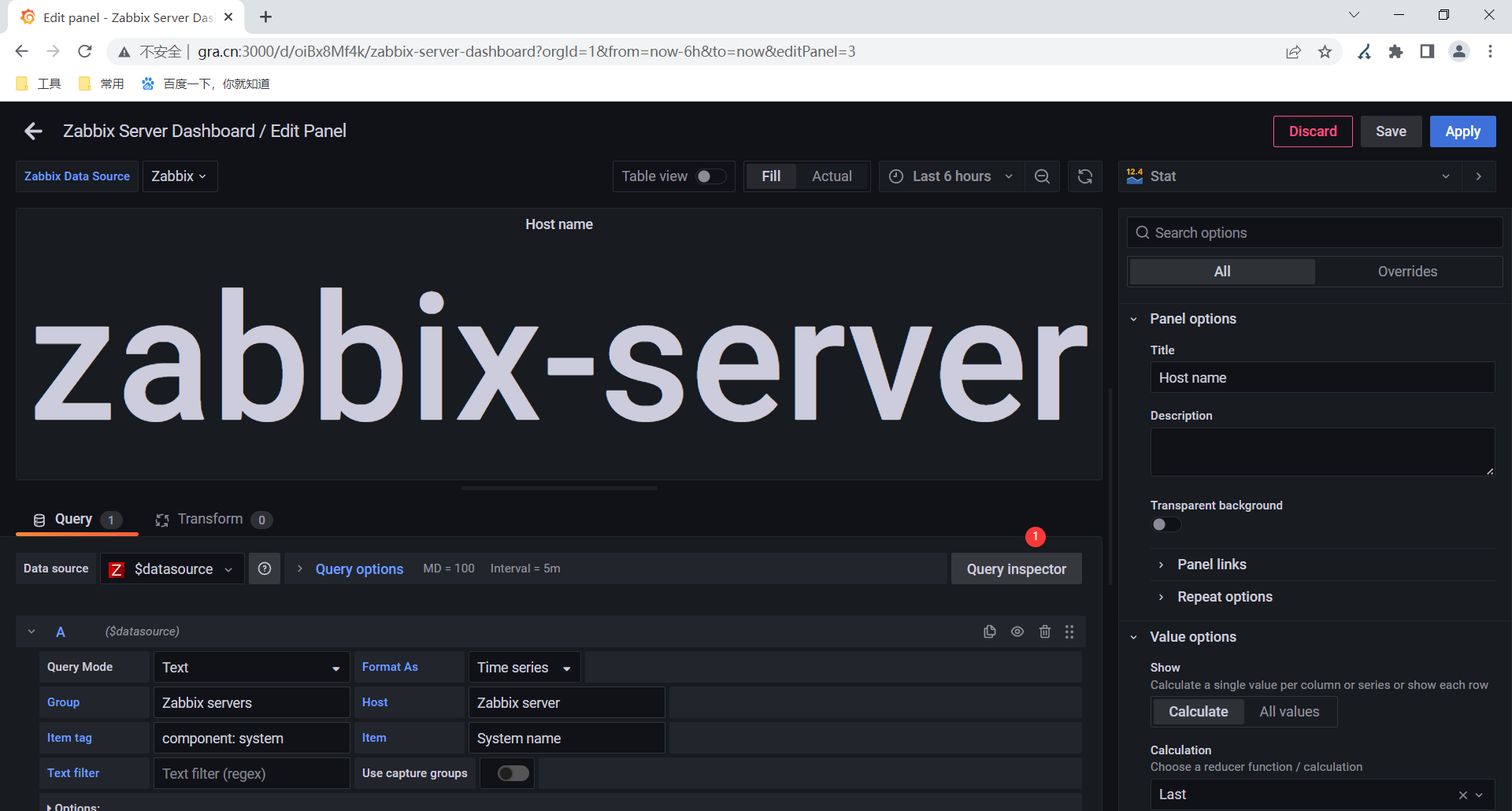Open the Last 6 hours time picker
The width and height of the screenshot is (1512, 811).
click(951, 176)
